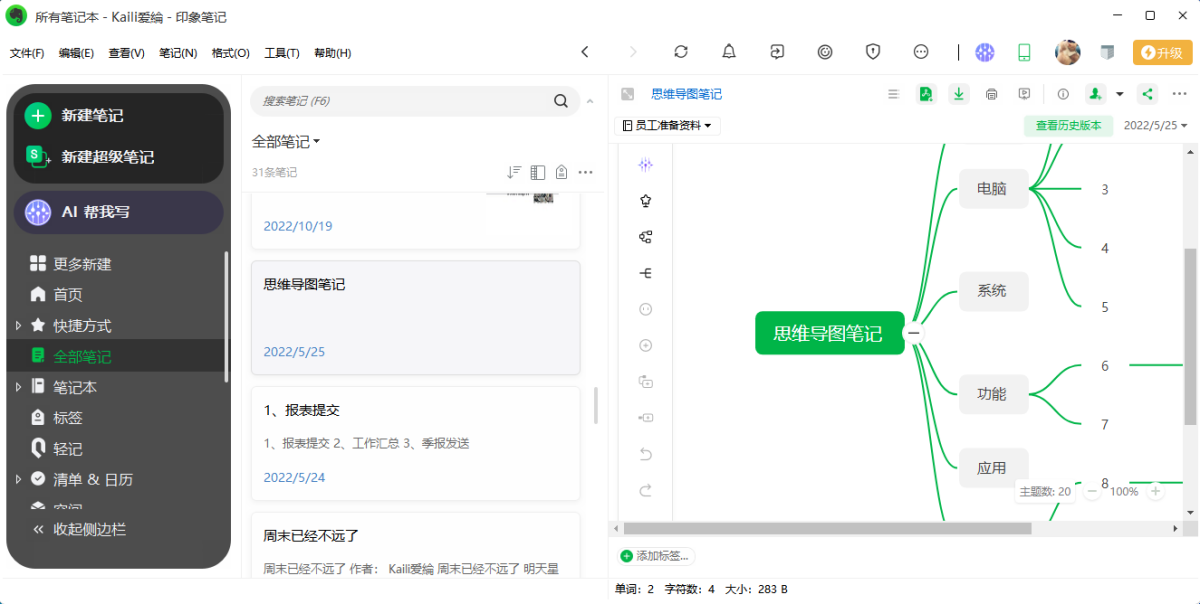The image size is (1200, 604).
Task: Expand the 笔记本 tree item
Action: (x=18, y=387)
